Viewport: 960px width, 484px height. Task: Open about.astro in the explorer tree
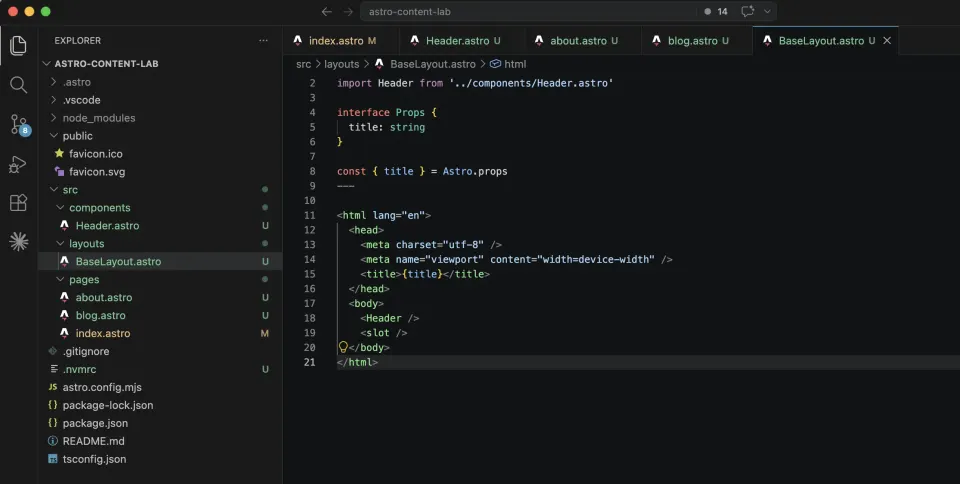pos(160,297)
